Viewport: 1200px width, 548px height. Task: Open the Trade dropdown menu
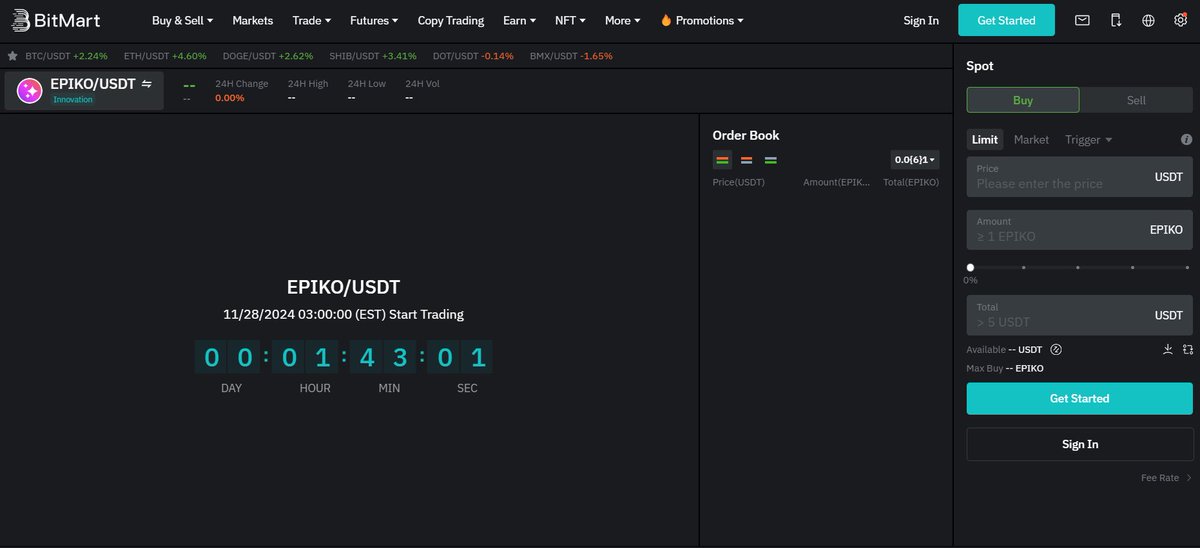tap(312, 20)
